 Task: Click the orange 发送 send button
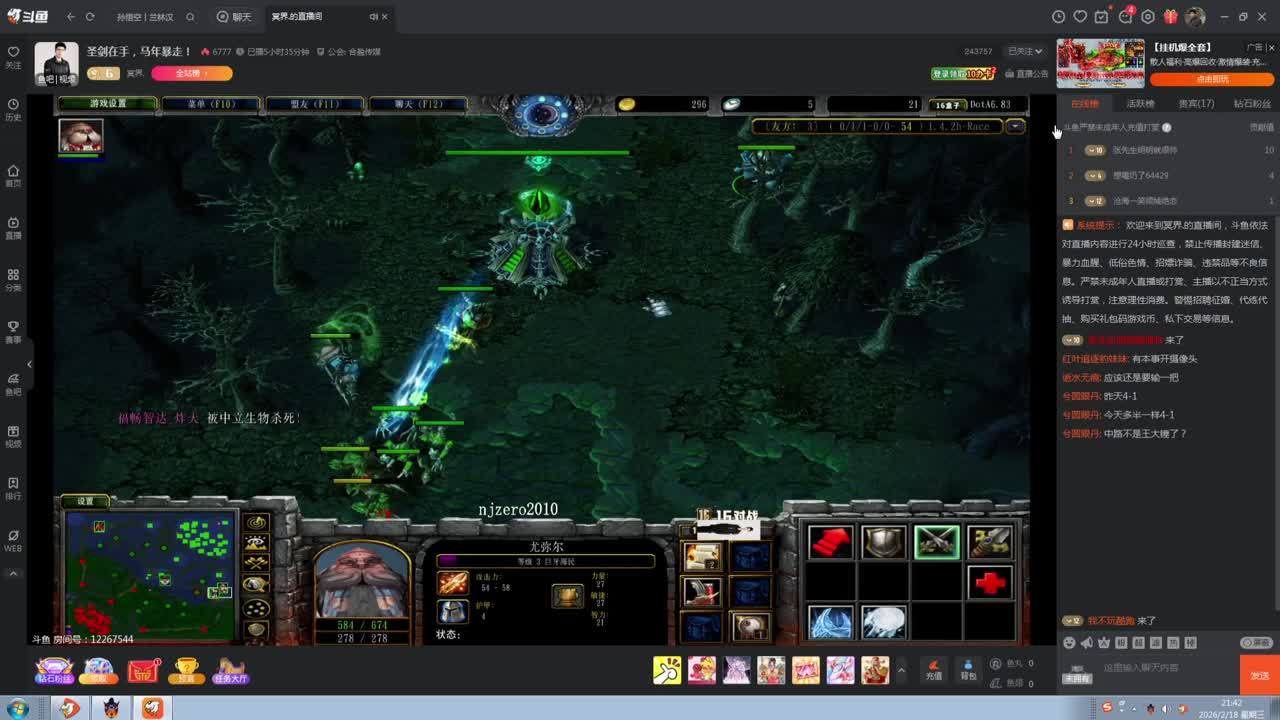(1259, 675)
